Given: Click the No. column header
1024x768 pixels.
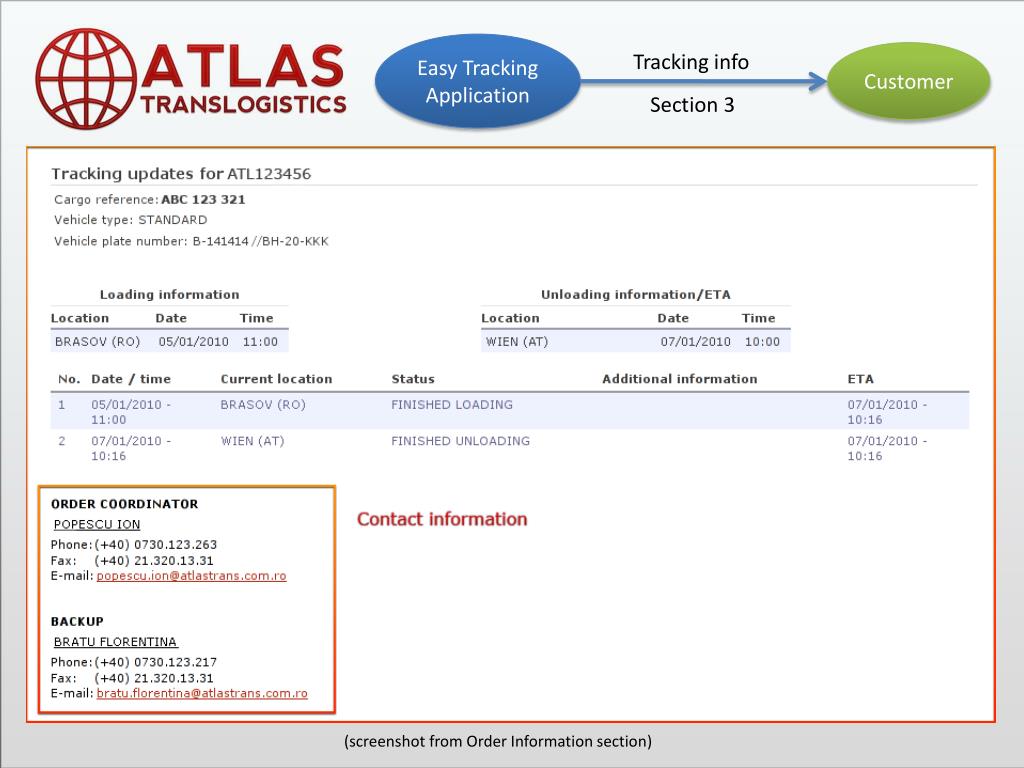Looking at the screenshot, I should (69, 379).
